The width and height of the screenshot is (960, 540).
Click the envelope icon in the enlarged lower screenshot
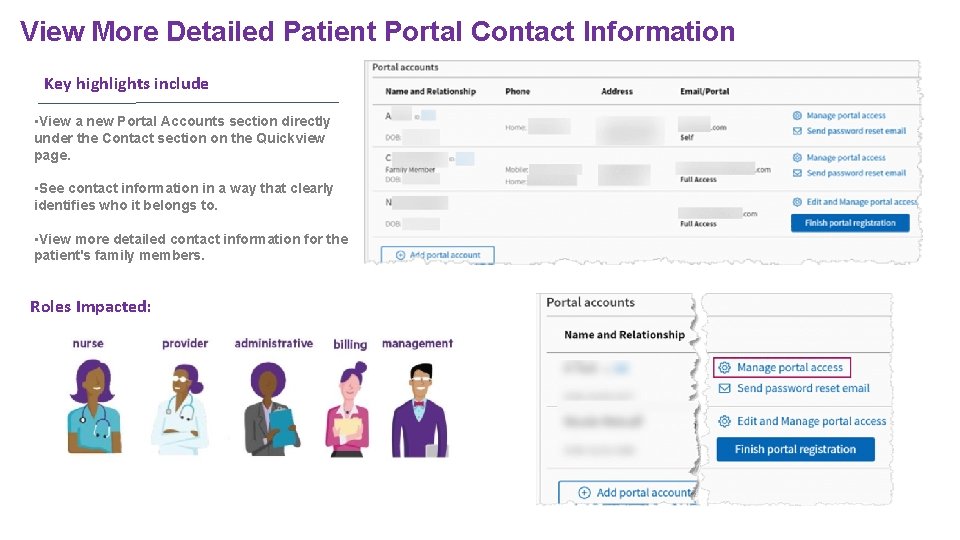[725, 388]
